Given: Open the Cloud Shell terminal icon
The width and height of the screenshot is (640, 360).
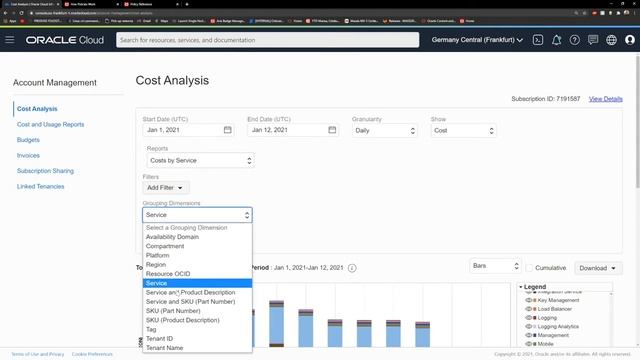Looking at the screenshot, I should coord(538,40).
